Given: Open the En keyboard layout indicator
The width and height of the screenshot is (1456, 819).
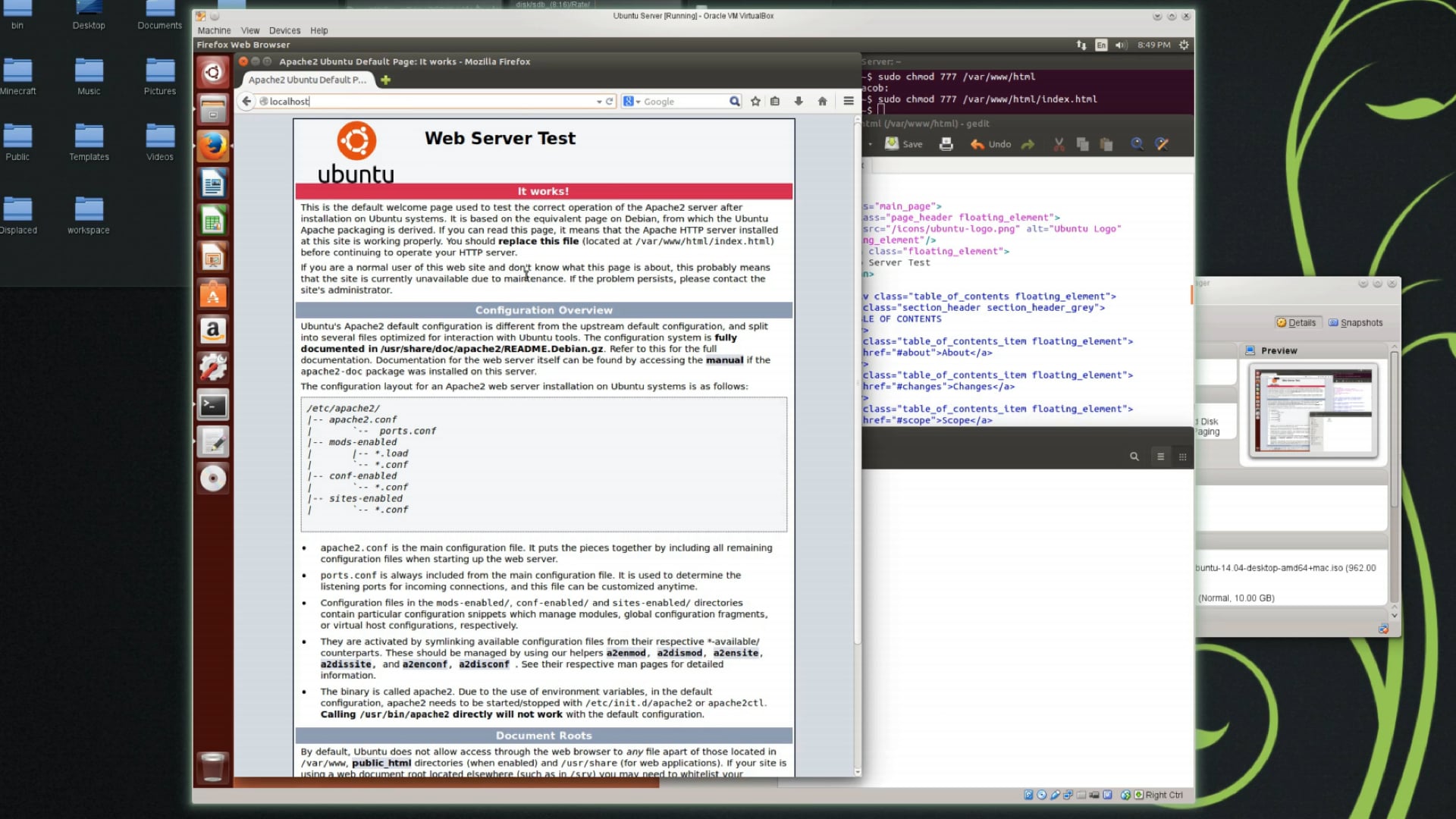Looking at the screenshot, I should (x=1101, y=45).
